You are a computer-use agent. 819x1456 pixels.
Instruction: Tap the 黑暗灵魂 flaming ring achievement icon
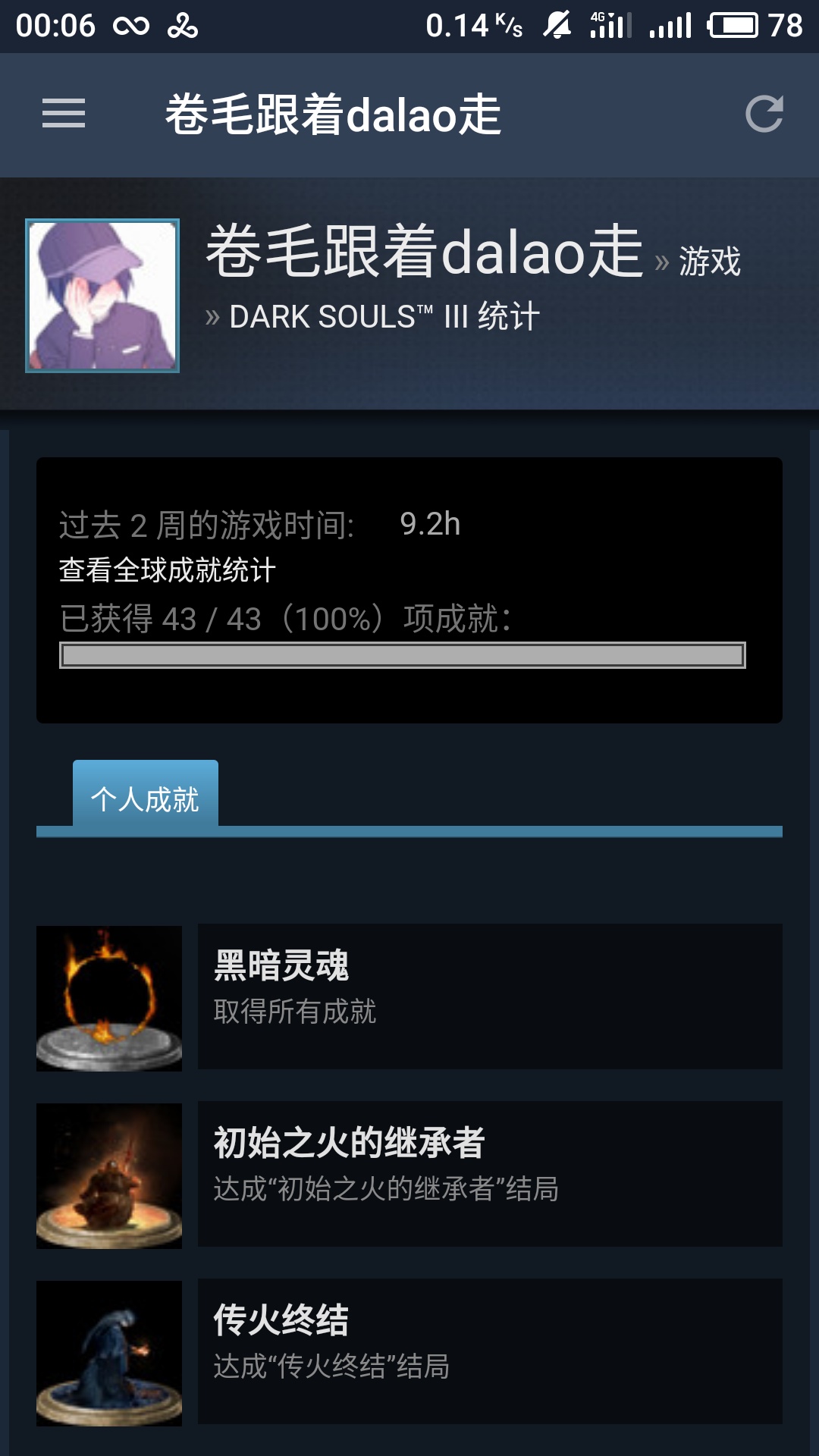[109, 998]
